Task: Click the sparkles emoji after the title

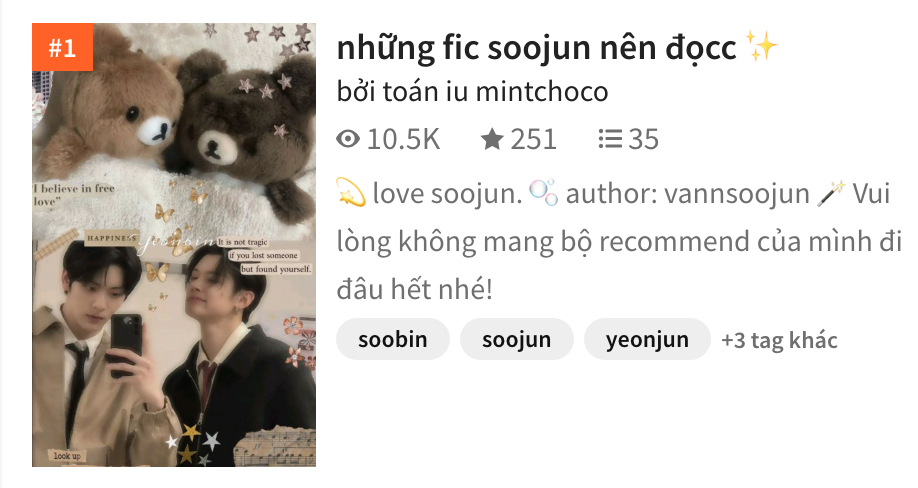Action: click(x=761, y=47)
